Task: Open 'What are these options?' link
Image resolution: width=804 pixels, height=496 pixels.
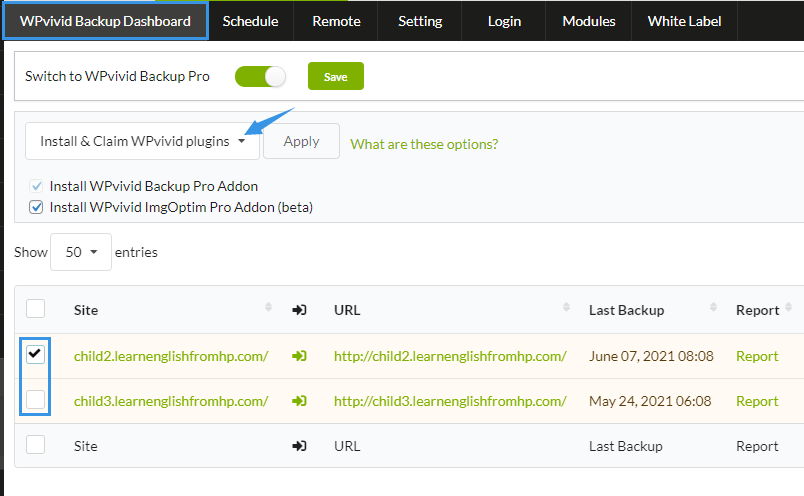Action: pos(424,144)
